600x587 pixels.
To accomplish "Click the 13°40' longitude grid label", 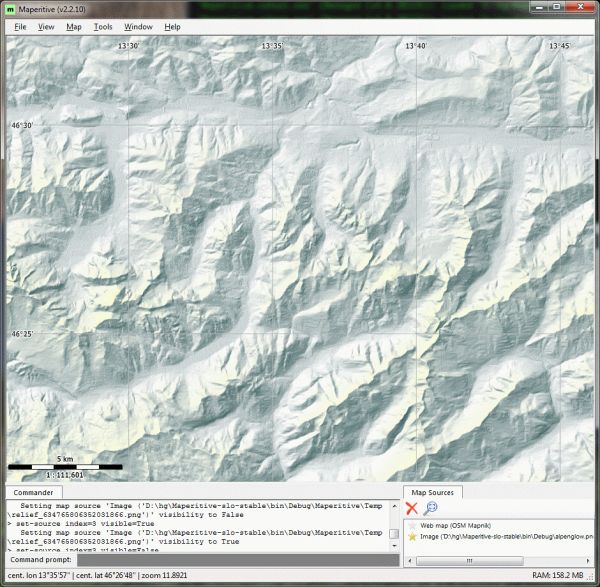I will tap(416, 46).
